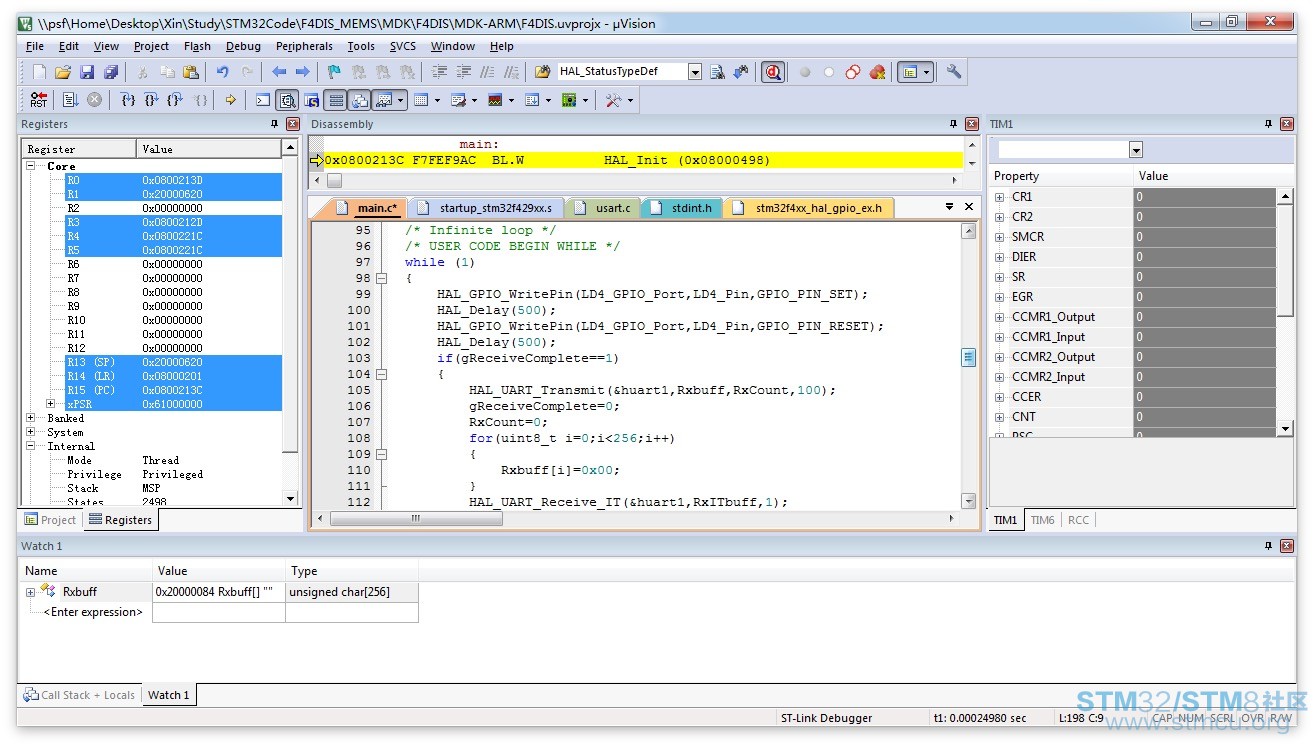Switch to the stdint.h tab
1314x747 pixels.
pos(681,208)
